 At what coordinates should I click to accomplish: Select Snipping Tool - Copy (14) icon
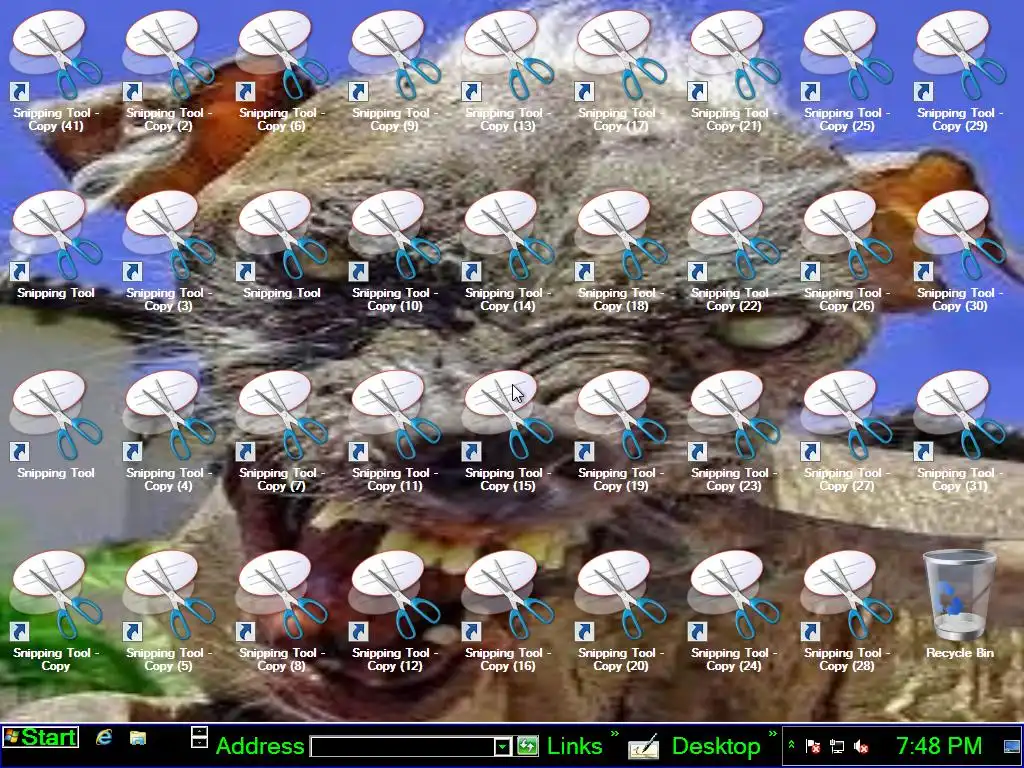(x=507, y=251)
